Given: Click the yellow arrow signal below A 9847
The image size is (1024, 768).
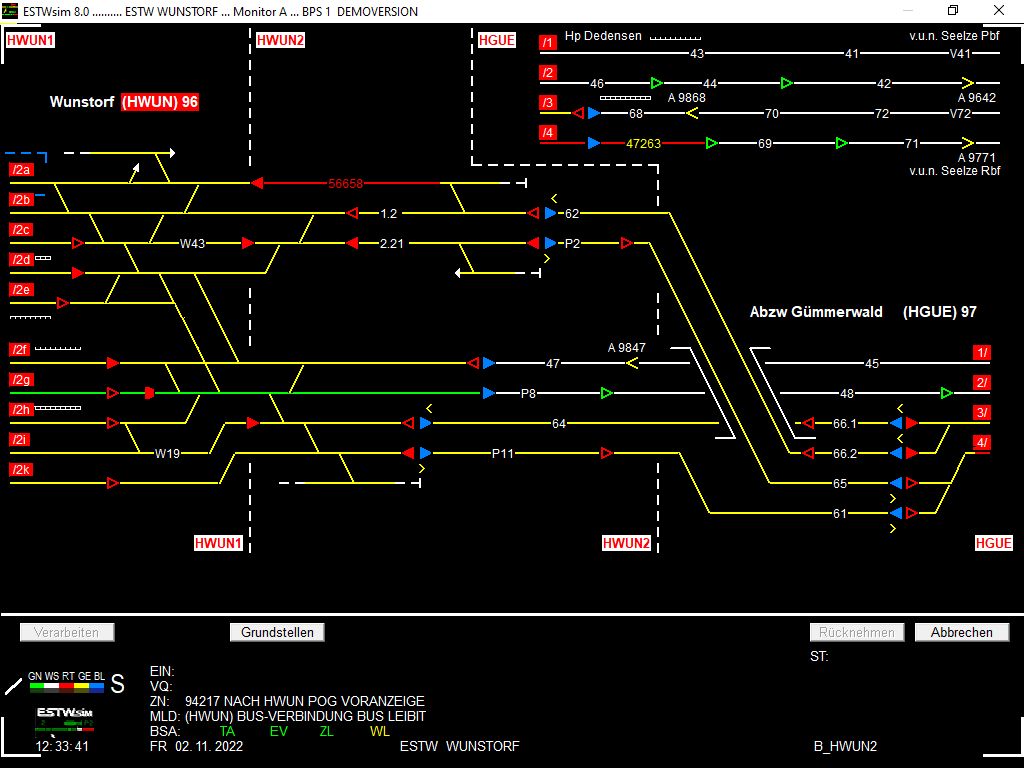Looking at the screenshot, I should [632, 363].
